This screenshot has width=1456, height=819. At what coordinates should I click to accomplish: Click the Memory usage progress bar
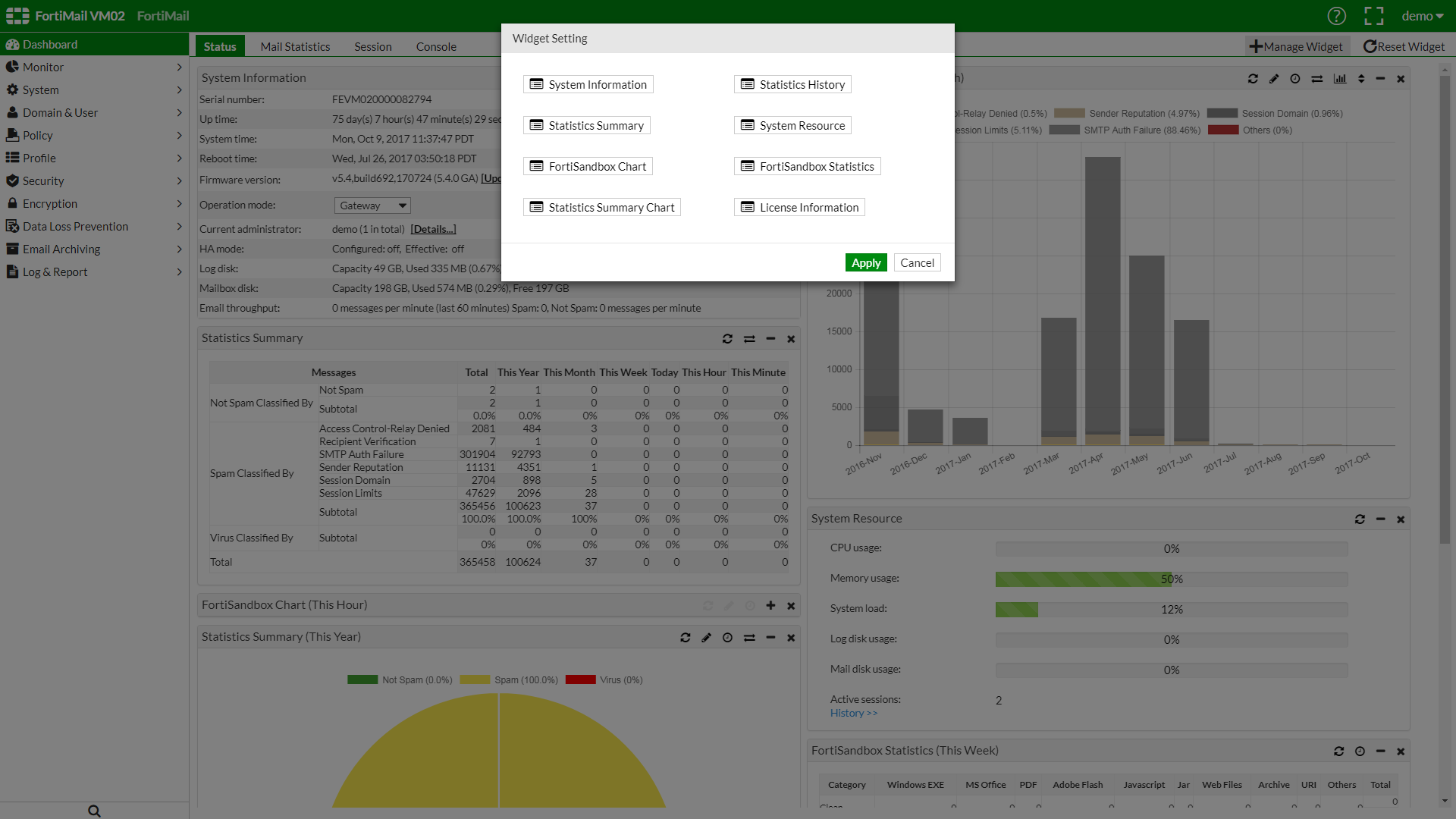1171,579
